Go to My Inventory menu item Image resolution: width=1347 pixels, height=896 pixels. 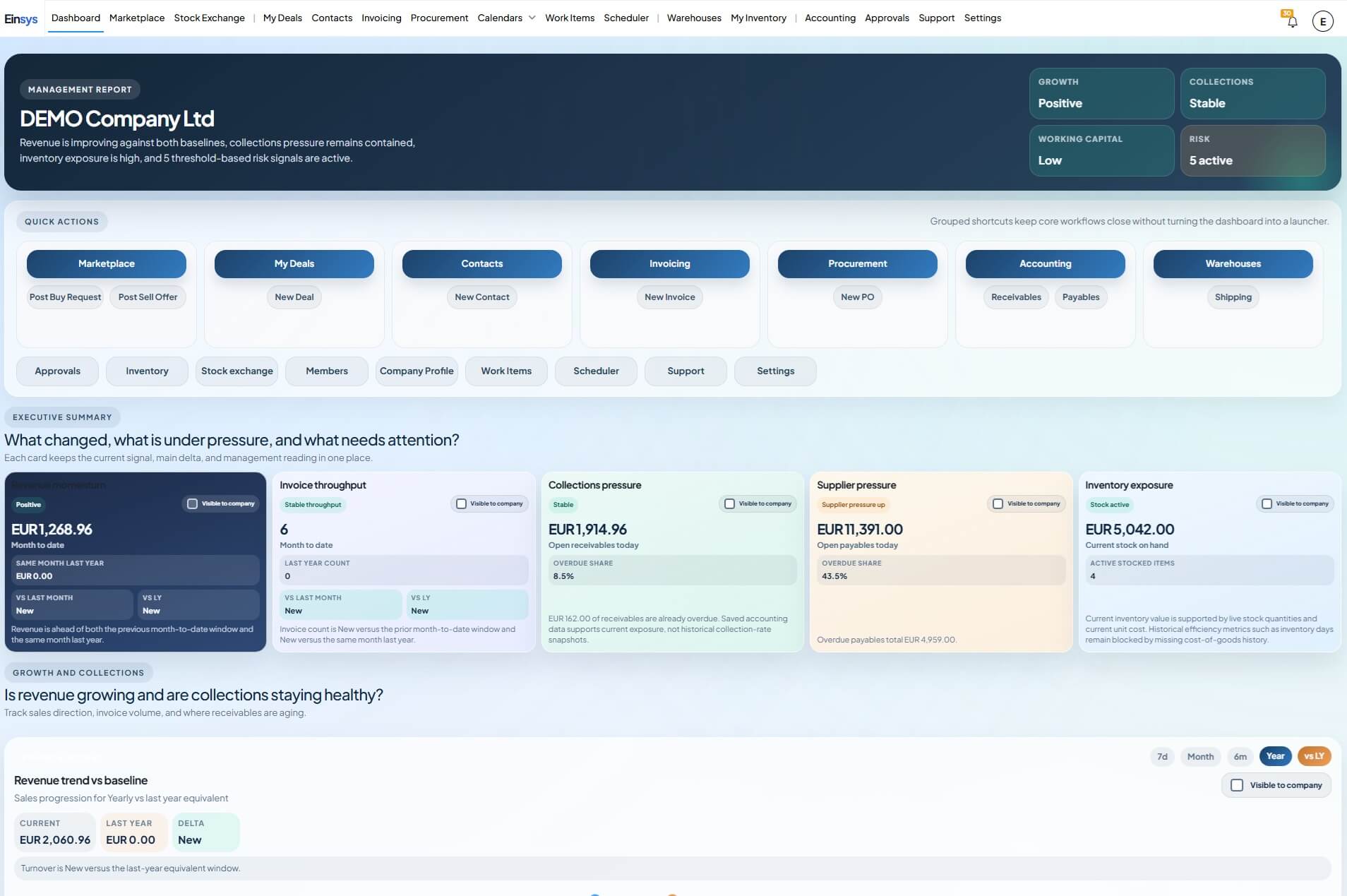click(758, 18)
